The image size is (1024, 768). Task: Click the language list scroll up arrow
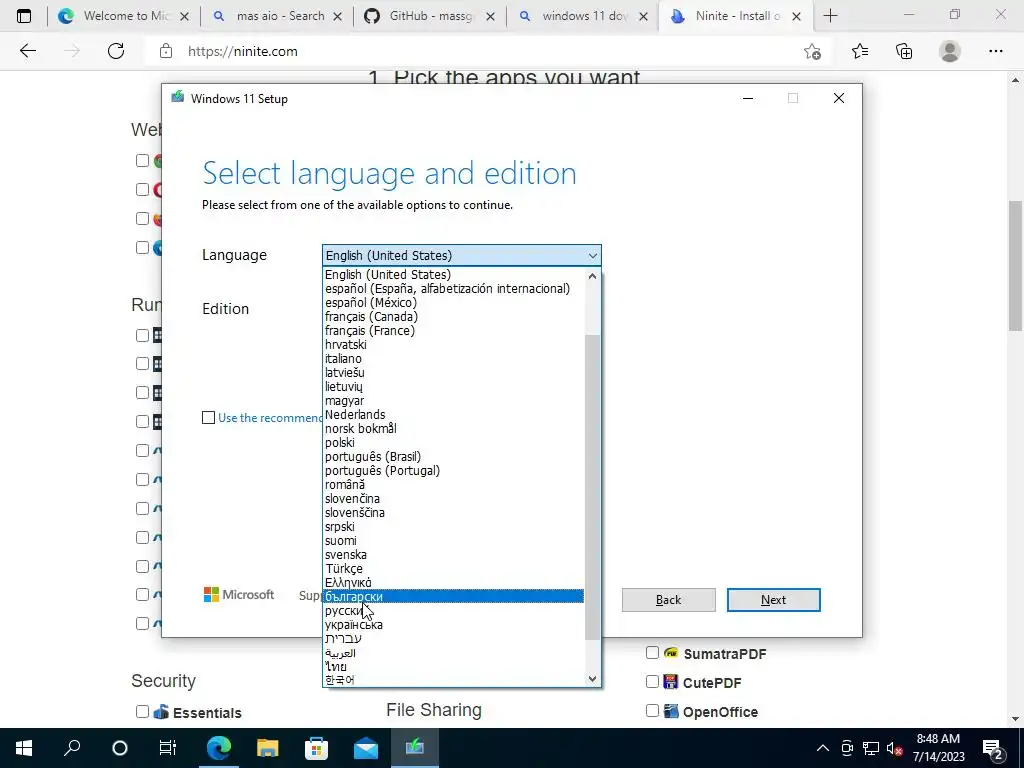592,276
